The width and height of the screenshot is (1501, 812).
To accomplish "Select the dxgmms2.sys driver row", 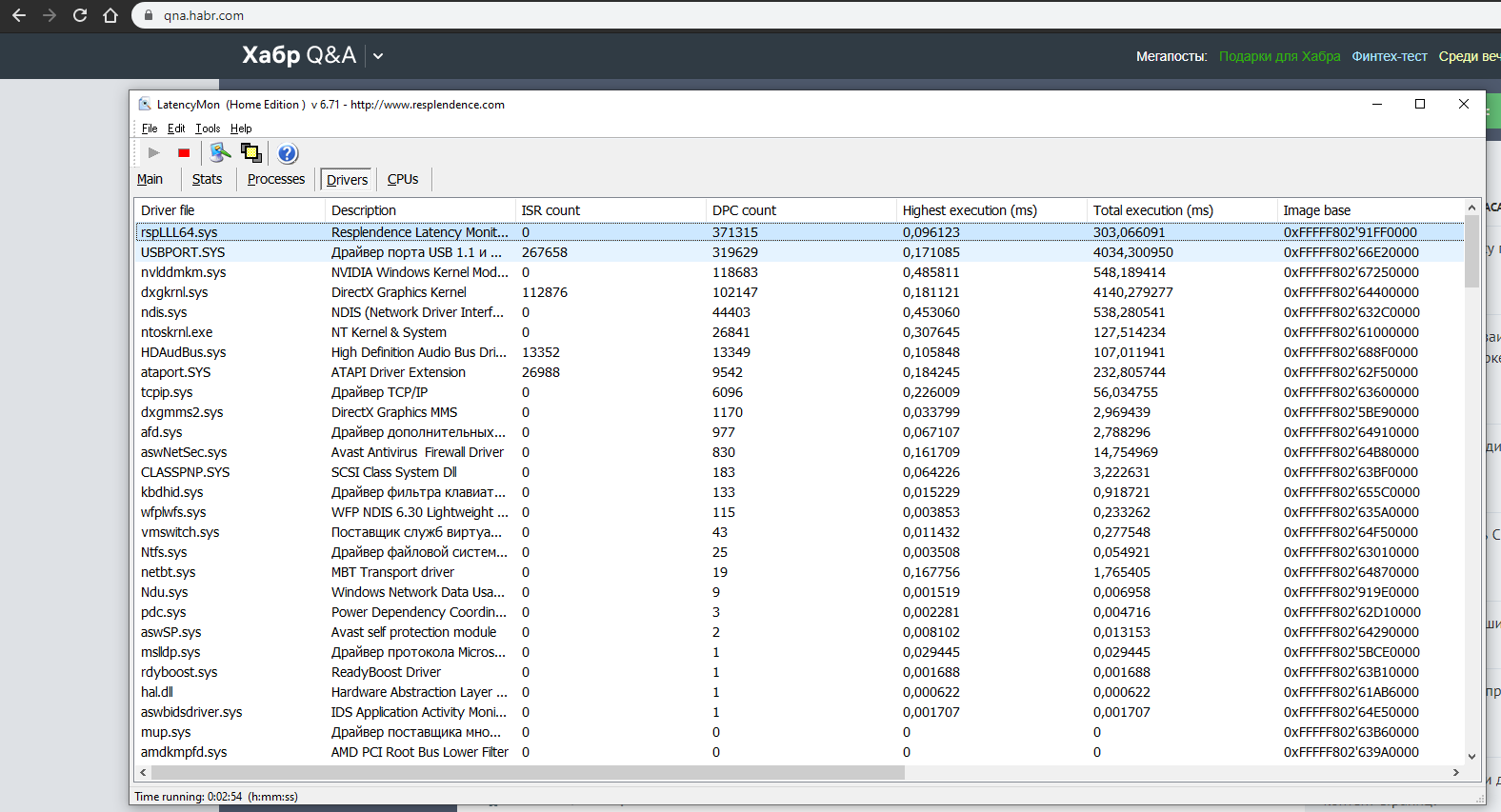I will click(x=800, y=412).
